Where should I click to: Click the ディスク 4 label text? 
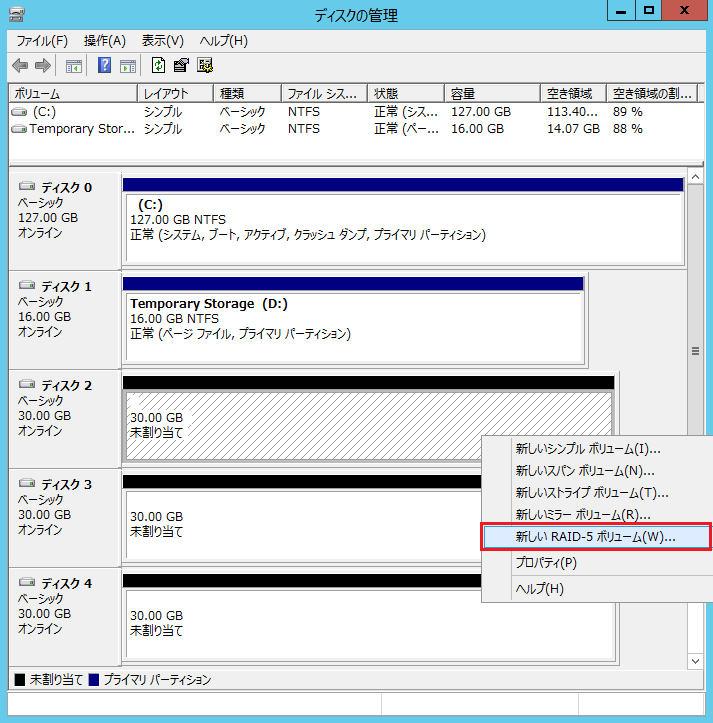66,584
